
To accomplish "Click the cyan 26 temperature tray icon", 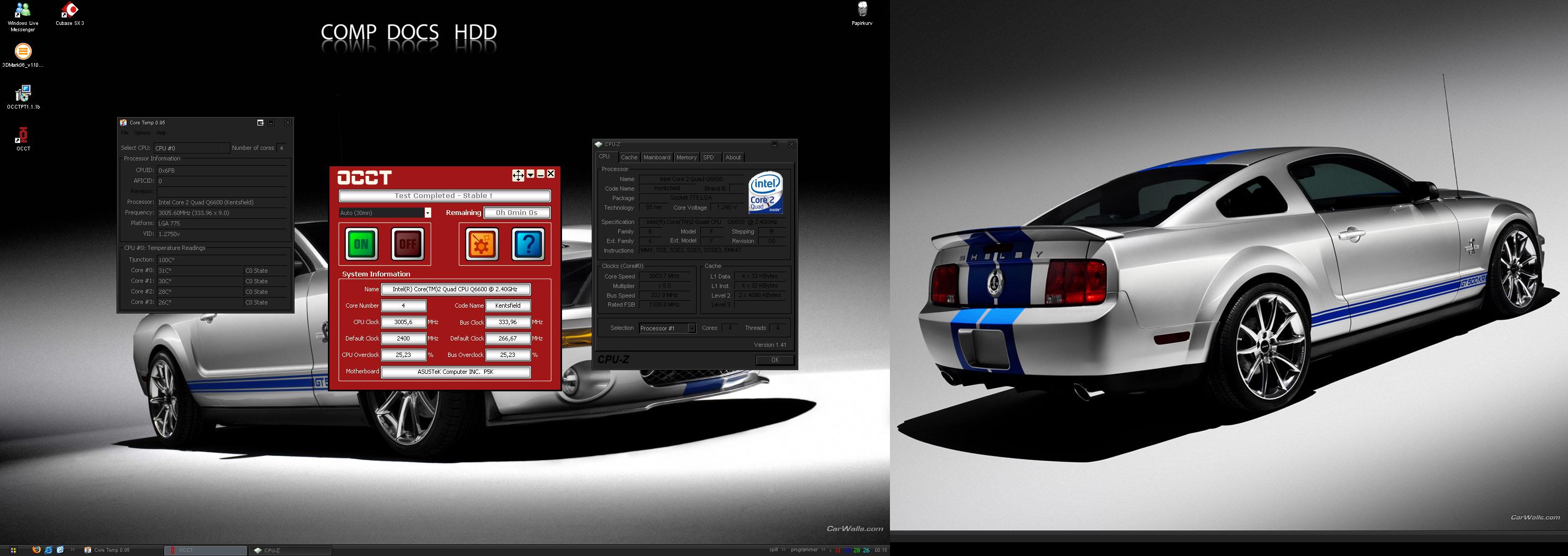I will [866, 551].
